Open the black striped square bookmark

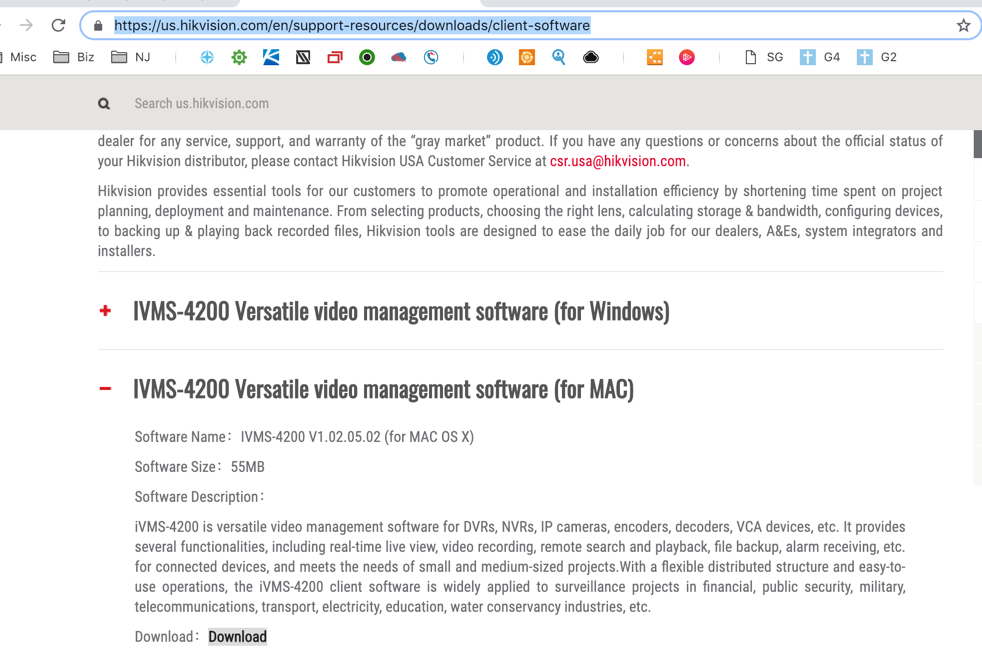click(303, 58)
